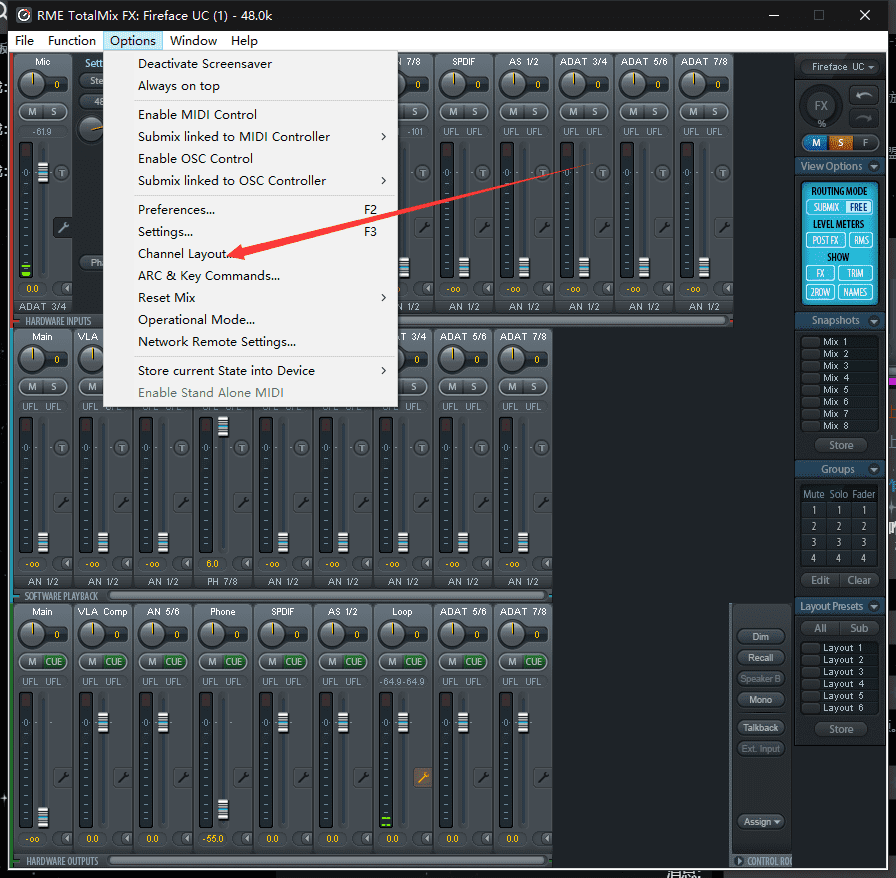Open settings wrench on Loop output channel
The height and width of the screenshot is (878, 896).
click(423, 777)
